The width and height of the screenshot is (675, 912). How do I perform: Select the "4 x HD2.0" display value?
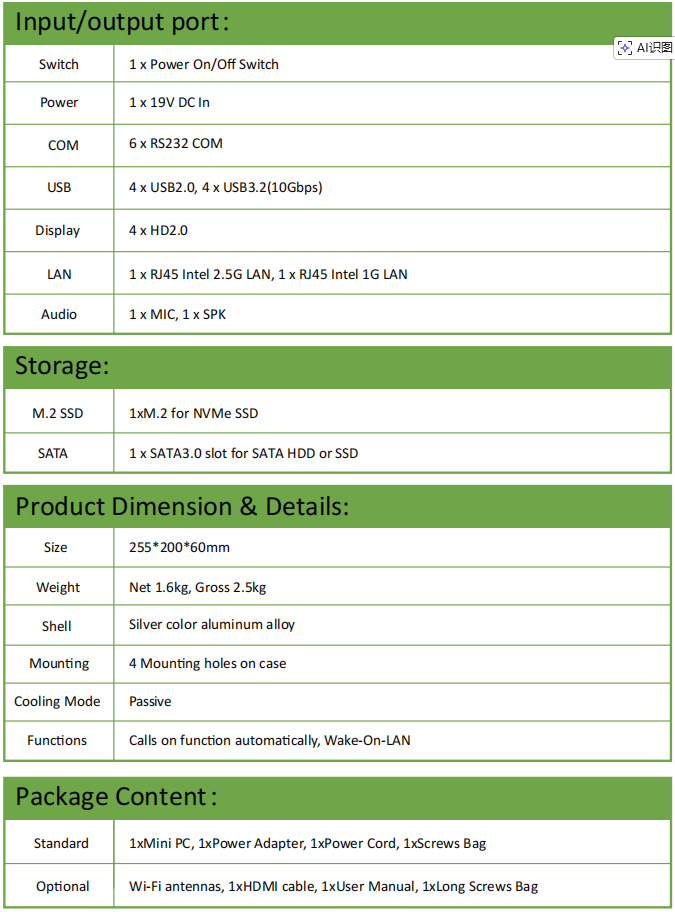tap(158, 230)
